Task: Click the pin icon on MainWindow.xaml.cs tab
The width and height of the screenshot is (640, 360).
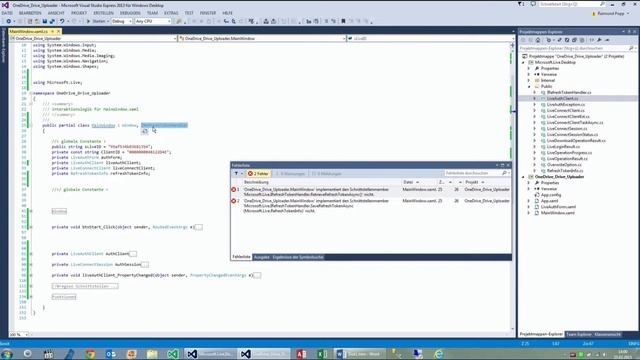Action: pyautogui.click(x=52, y=31)
